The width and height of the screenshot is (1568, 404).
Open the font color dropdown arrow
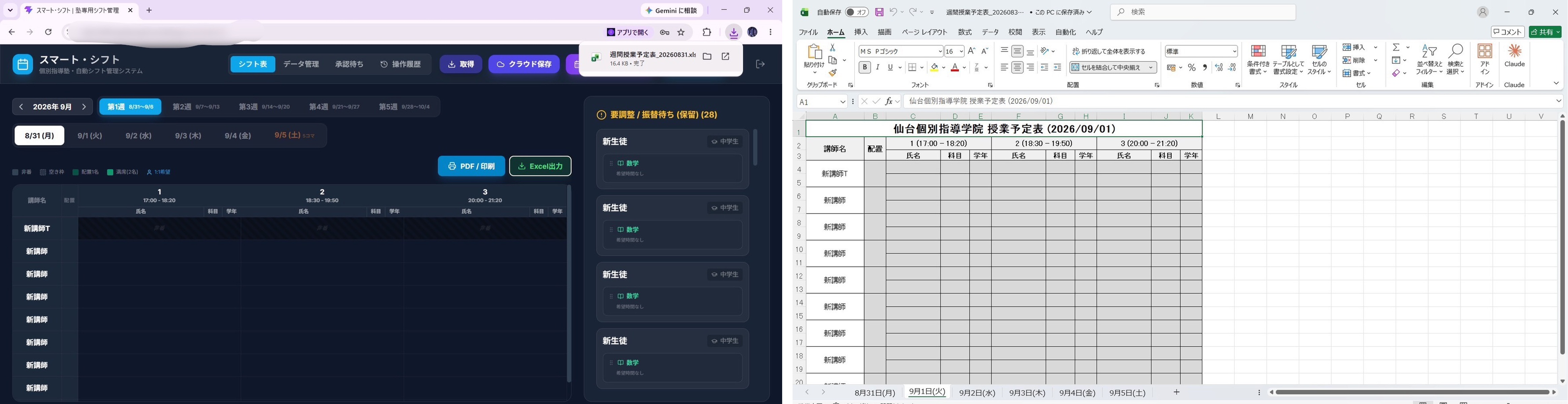pyautogui.click(x=964, y=68)
